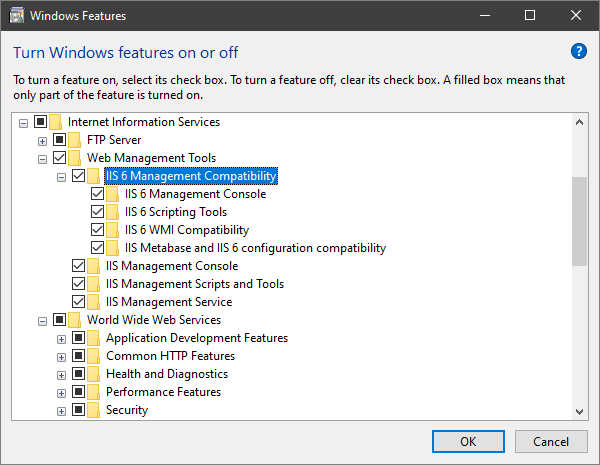Uncheck the Web Management Tools checkbox

click(x=59, y=158)
